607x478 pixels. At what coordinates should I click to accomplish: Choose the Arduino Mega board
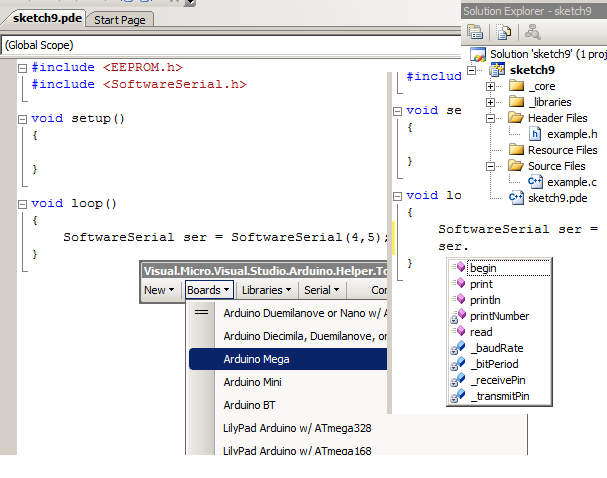(288, 359)
